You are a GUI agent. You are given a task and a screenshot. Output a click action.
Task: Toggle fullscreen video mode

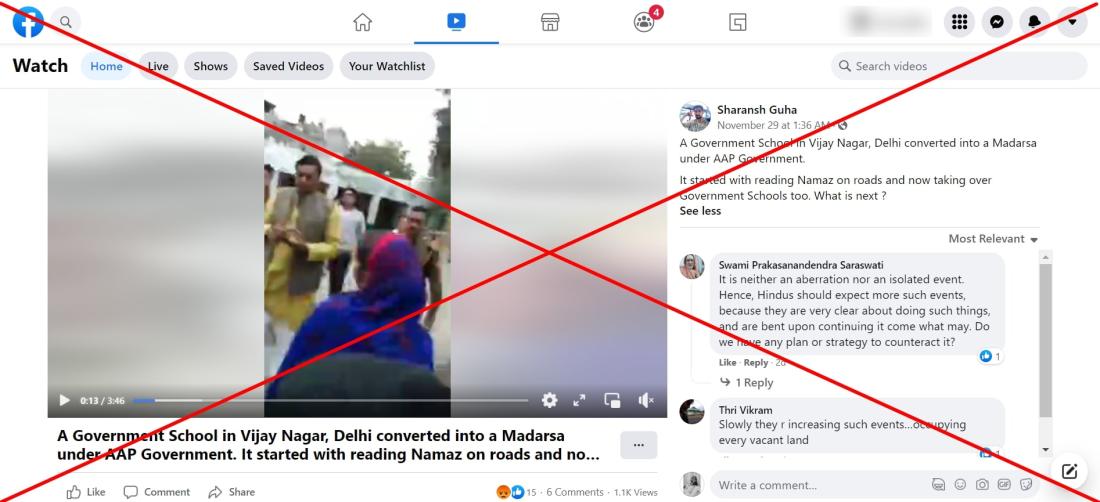tap(579, 400)
